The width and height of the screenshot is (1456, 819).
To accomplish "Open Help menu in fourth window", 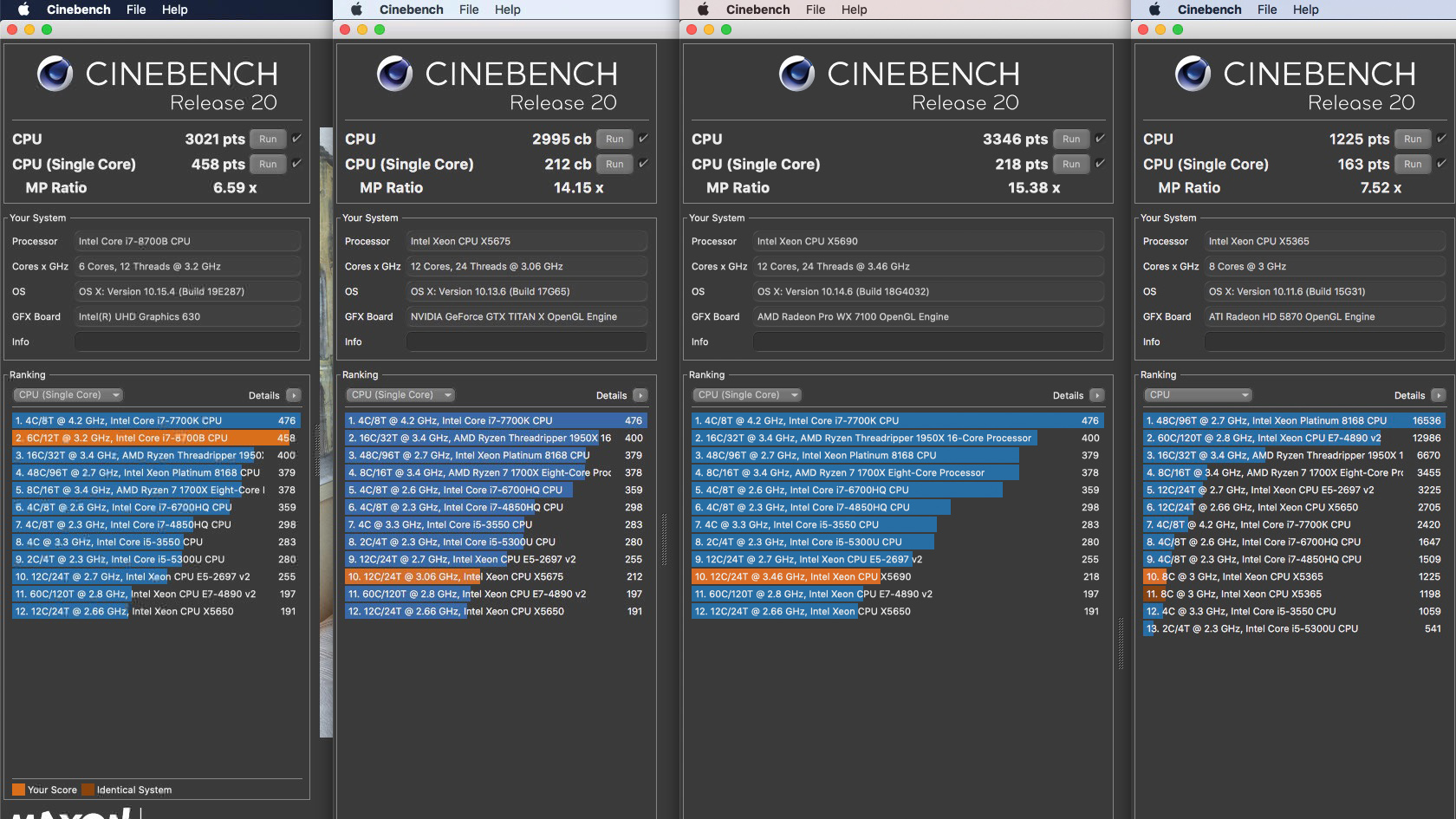I will [x=1305, y=10].
